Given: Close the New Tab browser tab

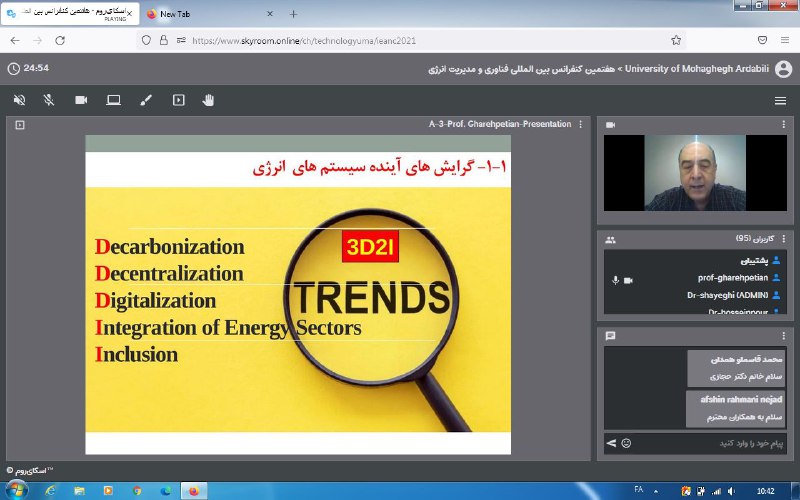Looking at the screenshot, I should click(x=270, y=14).
